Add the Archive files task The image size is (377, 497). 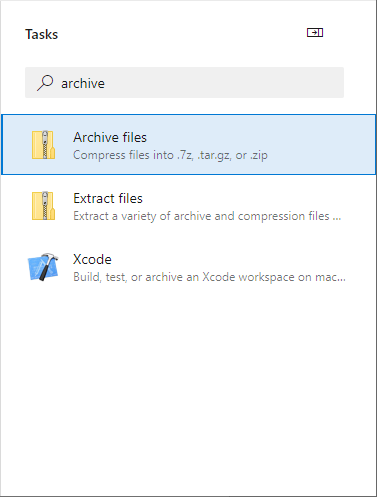[x=188, y=145]
